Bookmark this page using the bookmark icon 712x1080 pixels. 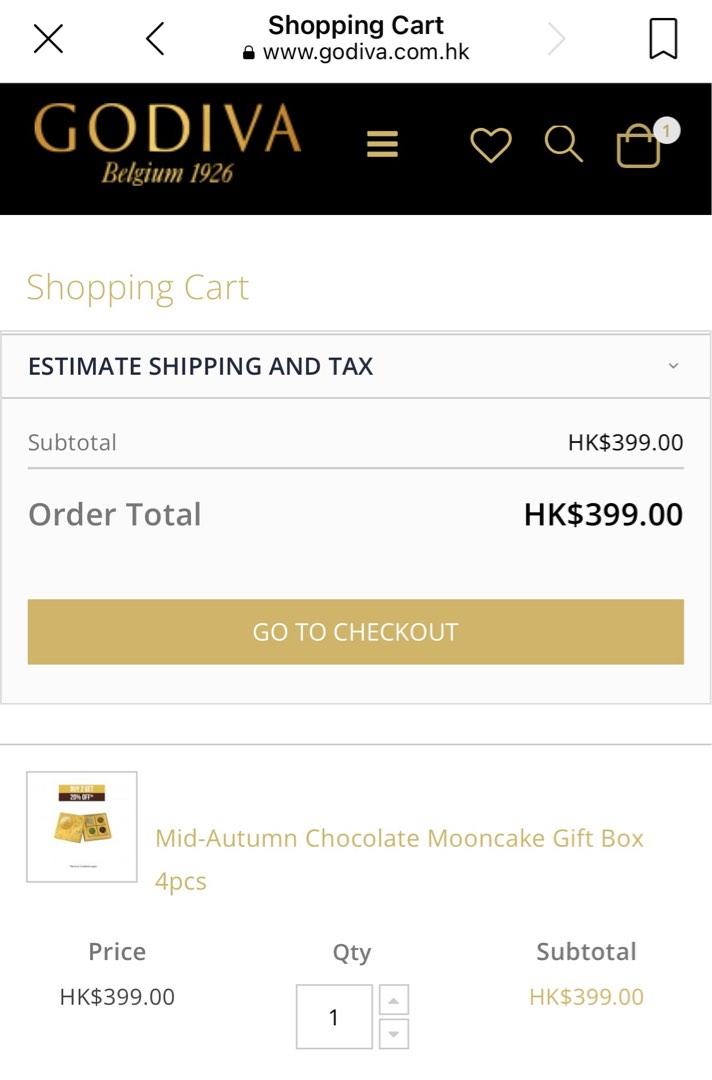click(x=662, y=39)
